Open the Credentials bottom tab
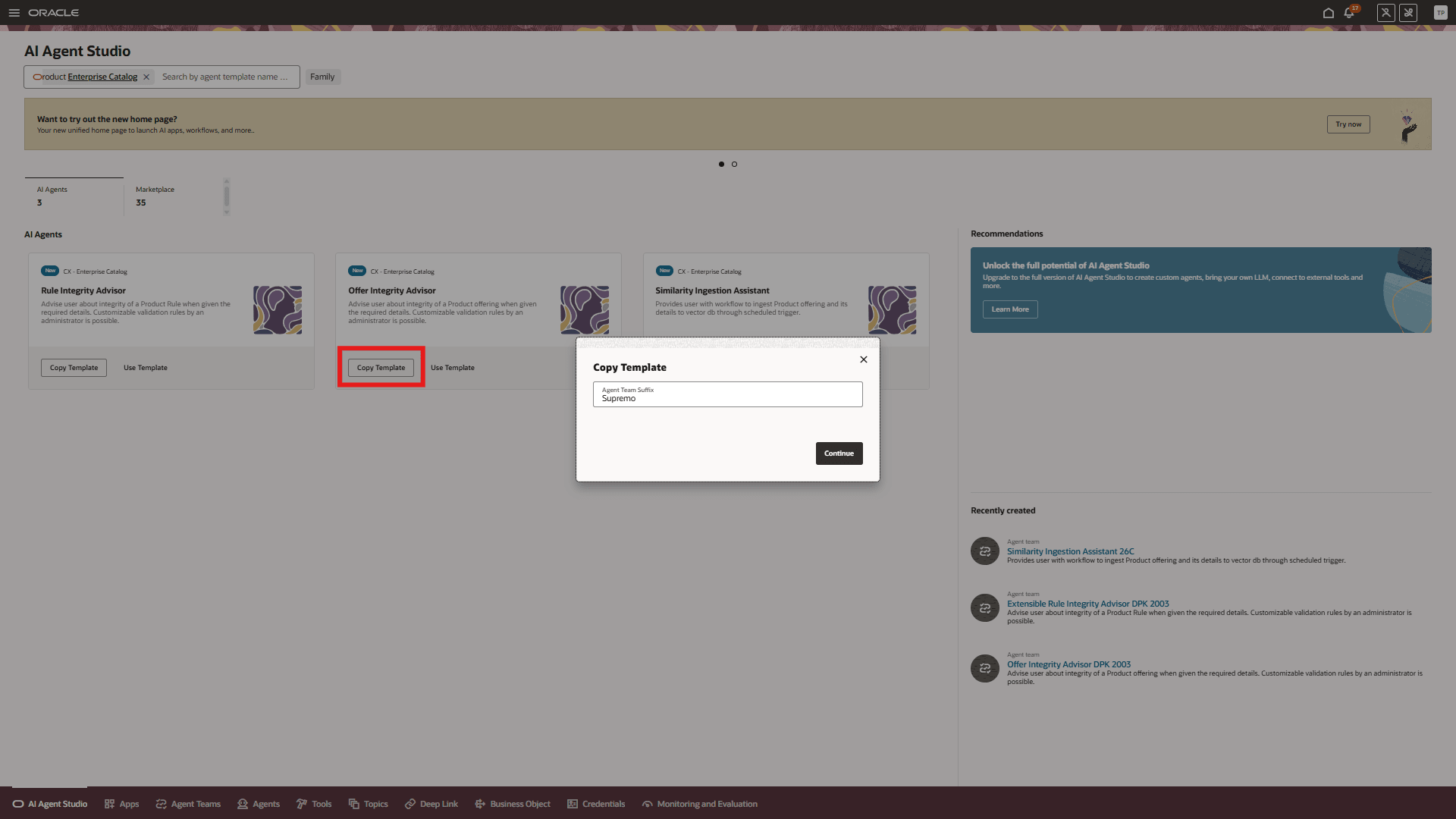Viewport: 1456px width, 819px height. point(596,804)
